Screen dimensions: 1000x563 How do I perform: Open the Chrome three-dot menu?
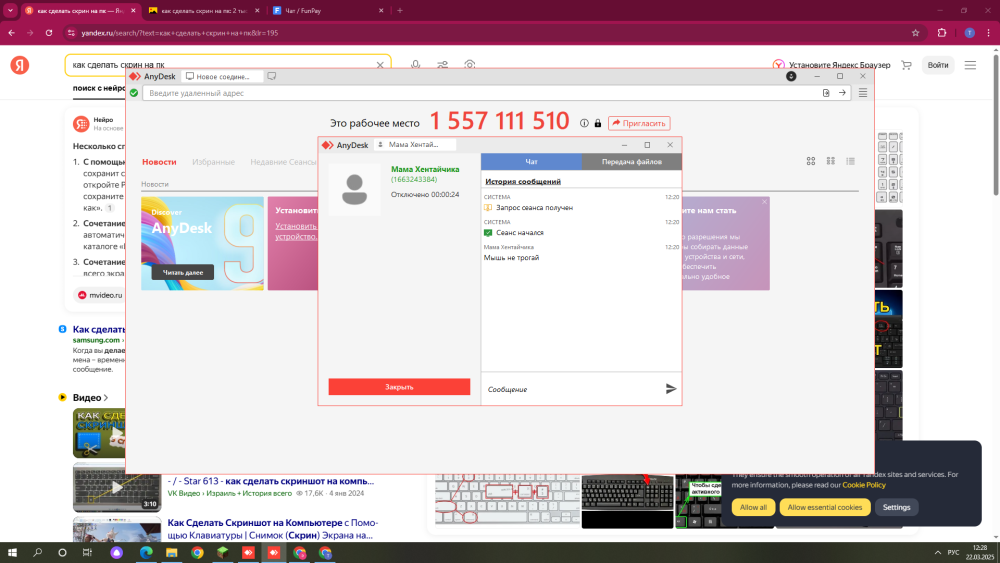point(989,33)
